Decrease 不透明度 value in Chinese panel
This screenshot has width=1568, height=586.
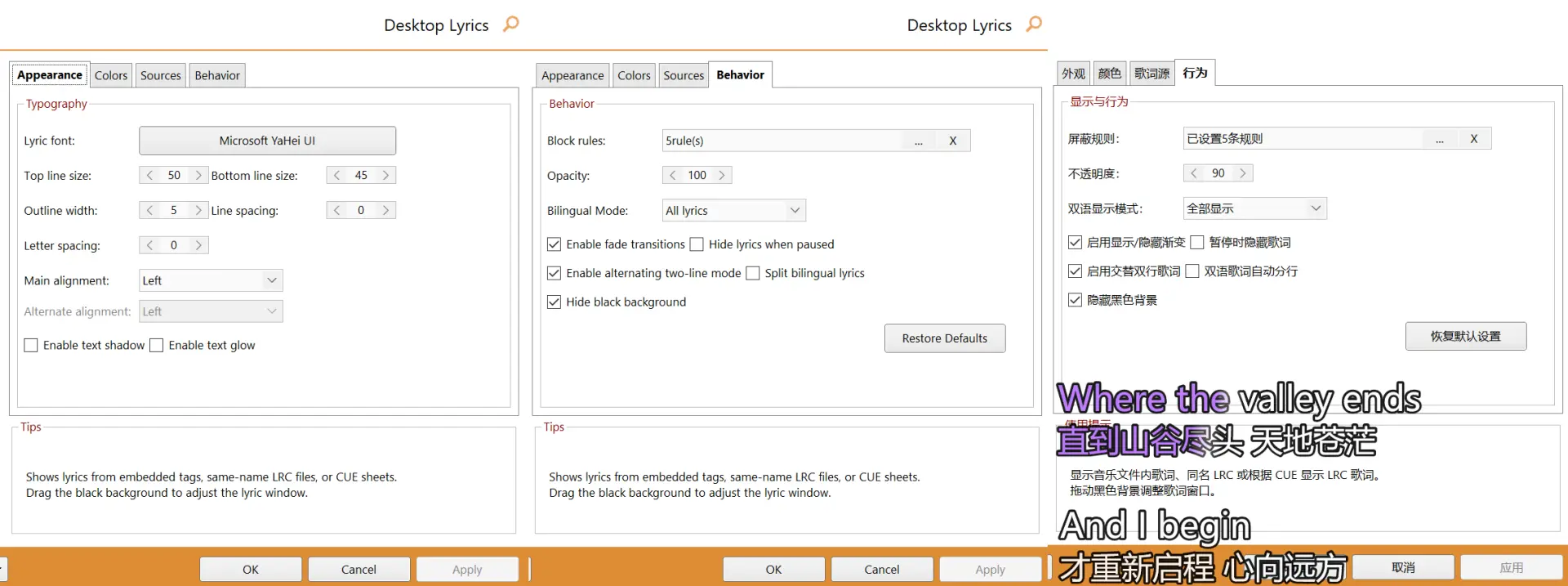click(x=1194, y=173)
